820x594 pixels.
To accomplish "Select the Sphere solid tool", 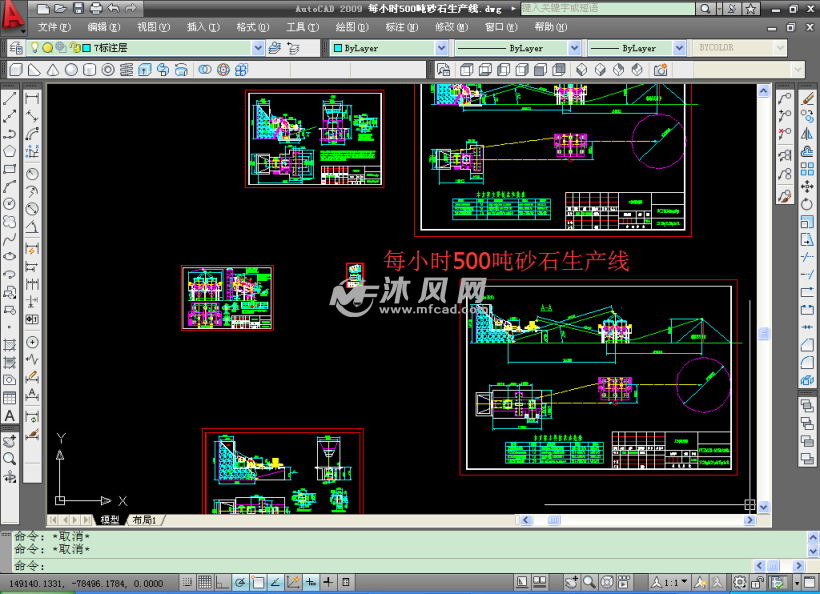I will coord(71,70).
